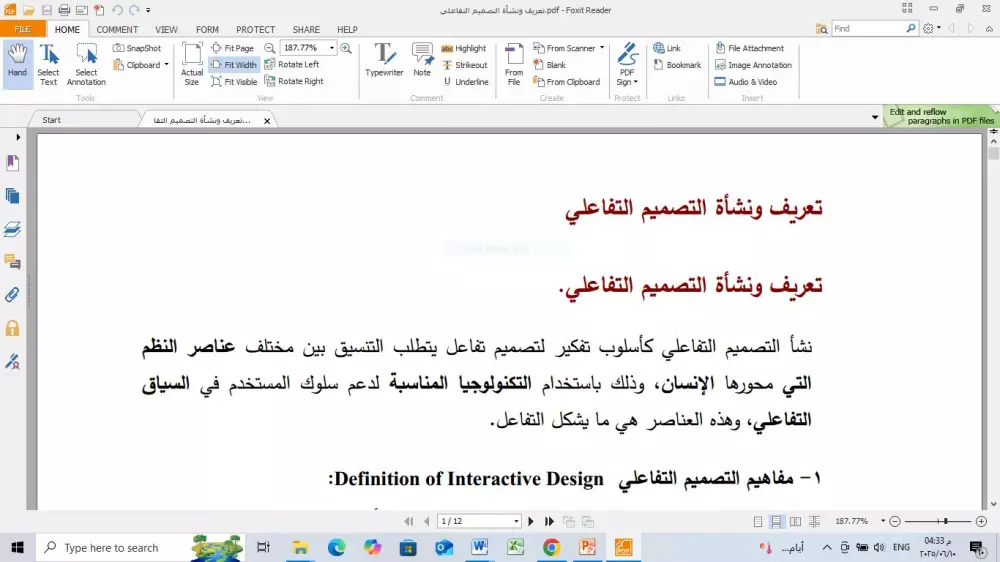The width and height of the screenshot is (1000, 562).
Task: Toggle the Highlight tool
Action: (x=464, y=48)
